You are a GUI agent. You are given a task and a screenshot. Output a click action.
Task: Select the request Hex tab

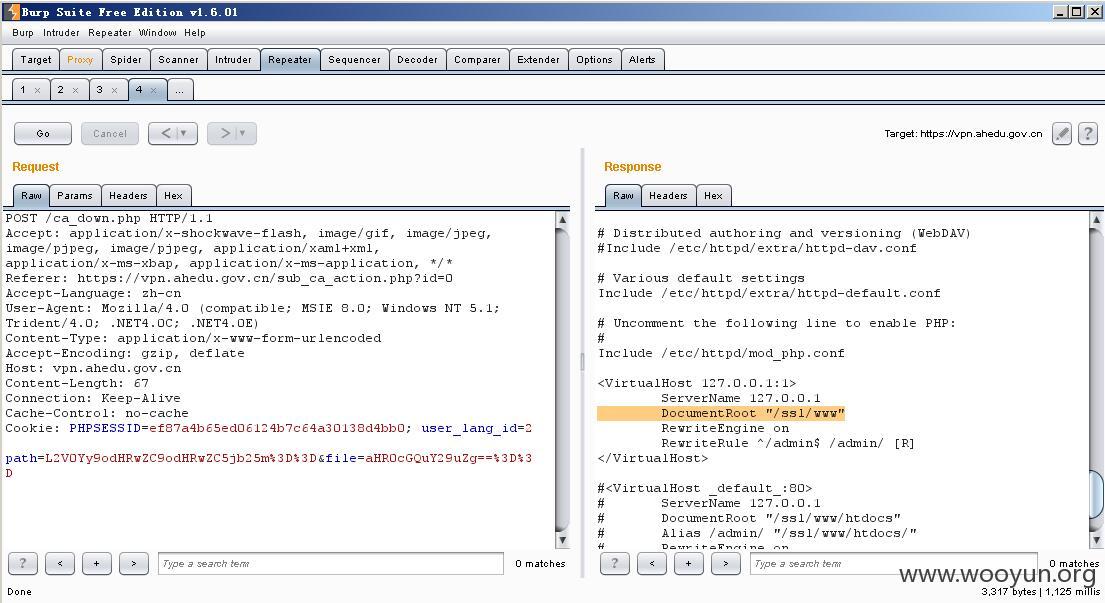[x=173, y=195]
